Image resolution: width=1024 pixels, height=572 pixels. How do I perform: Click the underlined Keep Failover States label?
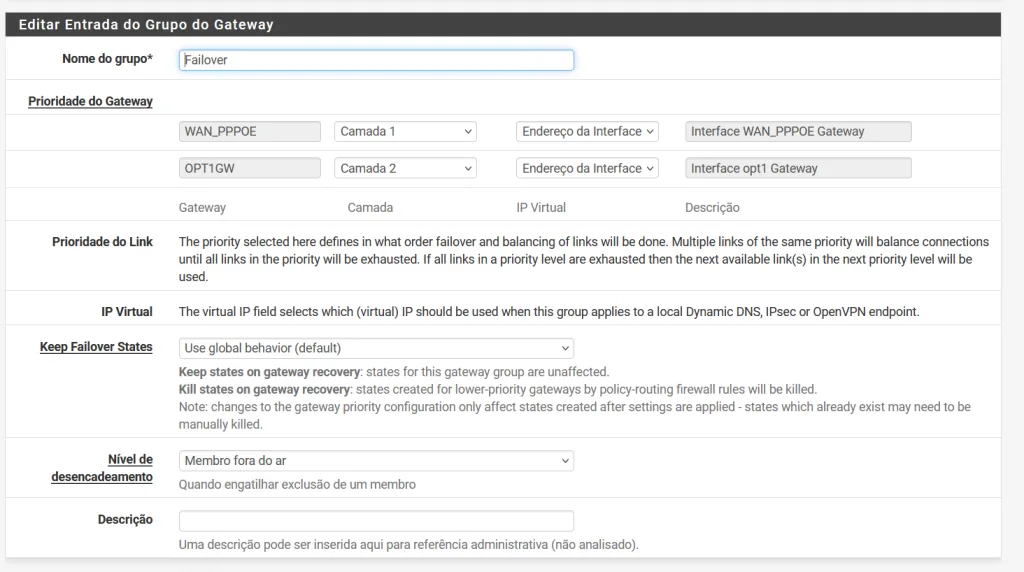point(96,347)
